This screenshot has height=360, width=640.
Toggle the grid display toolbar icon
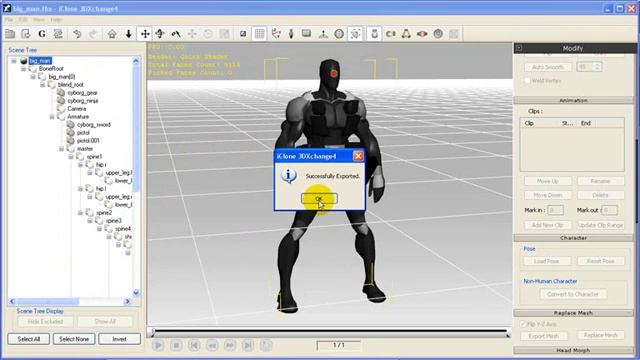(259, 34)
